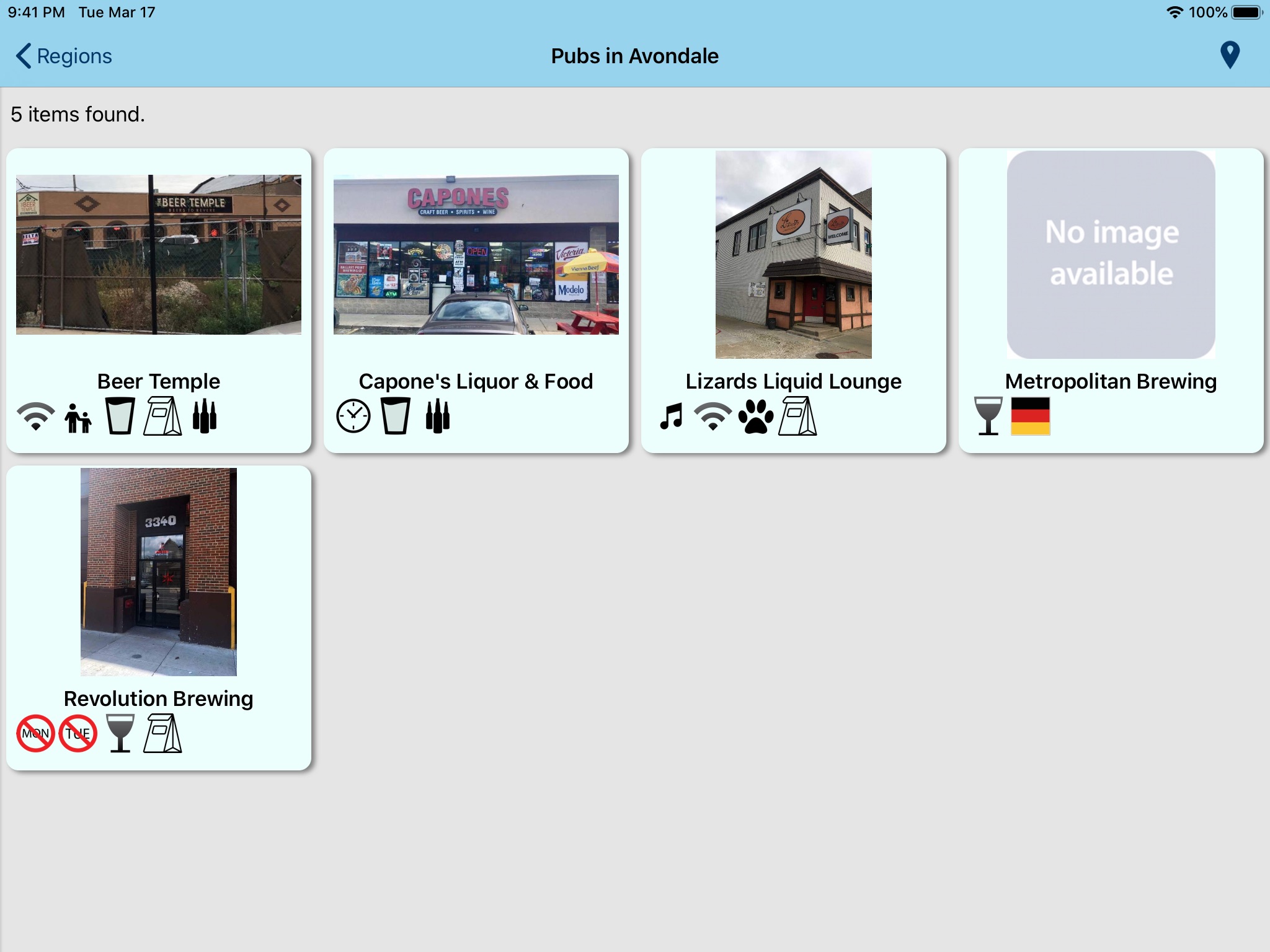Viewport: 1270px width, 952px height.
Task: Open the Capone's storefront photo
Action: 476,255
